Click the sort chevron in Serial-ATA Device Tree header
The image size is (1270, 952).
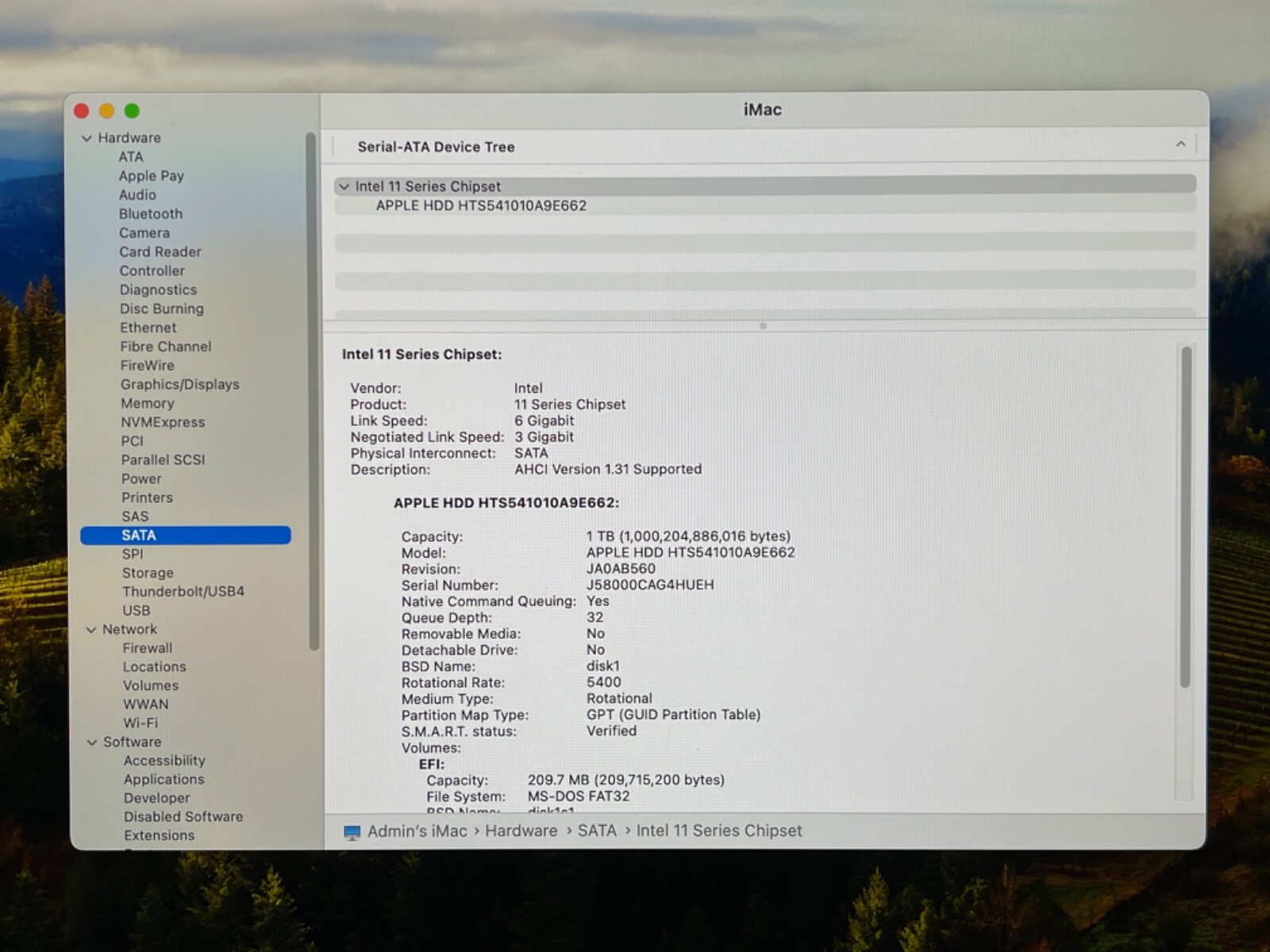[x=1180, y=144]
